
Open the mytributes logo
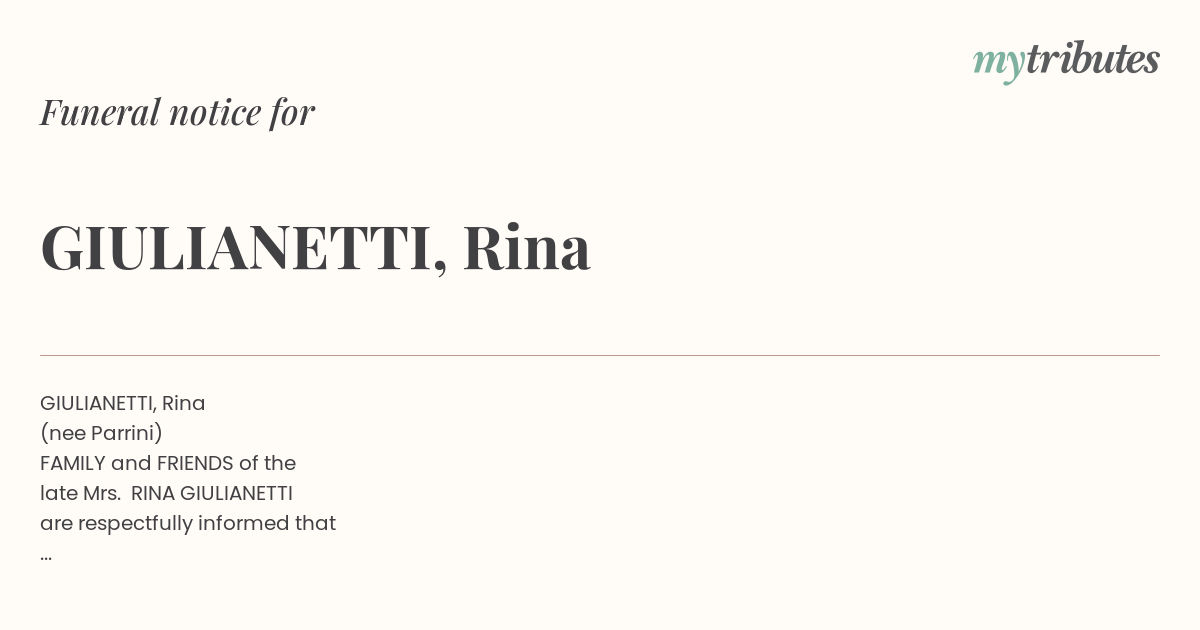point(1066,61)
